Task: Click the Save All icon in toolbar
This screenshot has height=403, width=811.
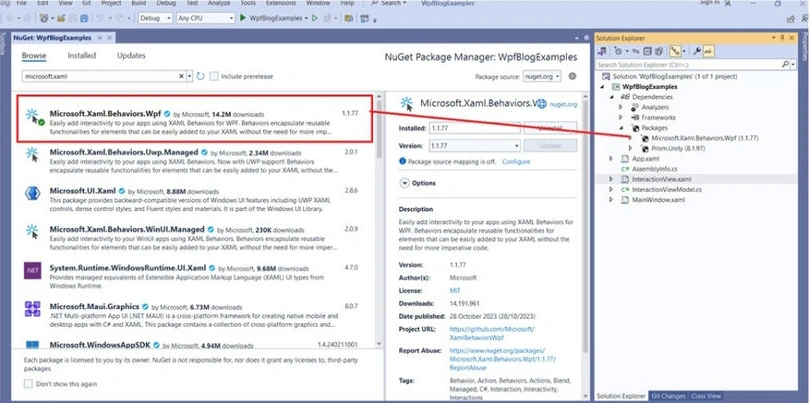Action: click(x=84, y=18)
